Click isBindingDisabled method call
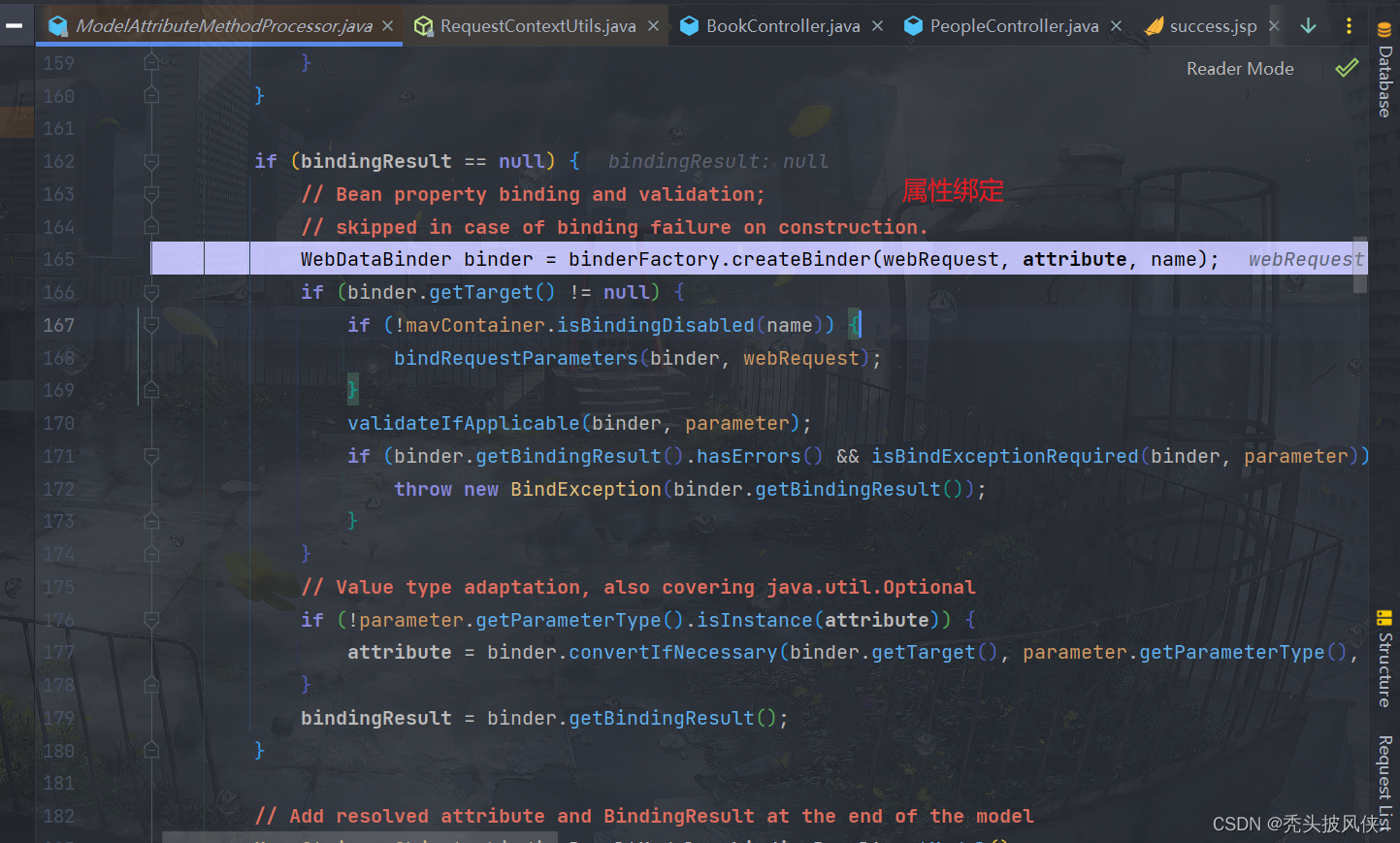1400x843 pixels. [x=656, y=325]
